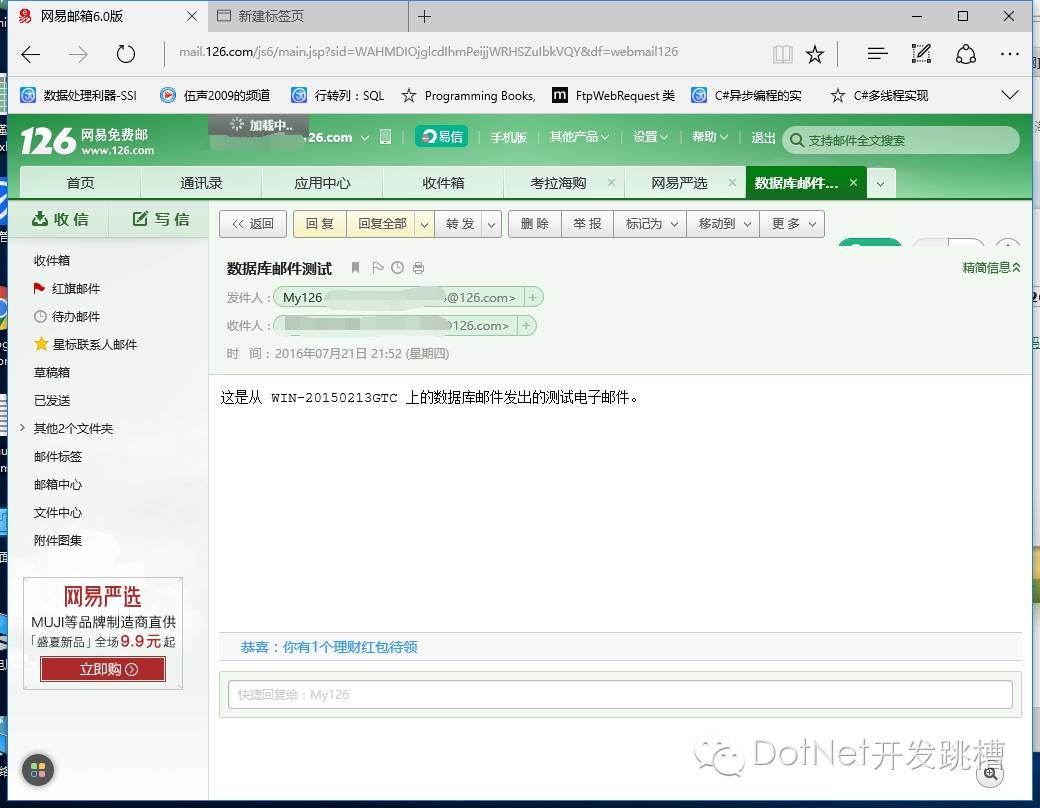Open account dropdown arrow next to 26.com
The height and width of the screenshot is (808, 1040).
coord(365,138)
